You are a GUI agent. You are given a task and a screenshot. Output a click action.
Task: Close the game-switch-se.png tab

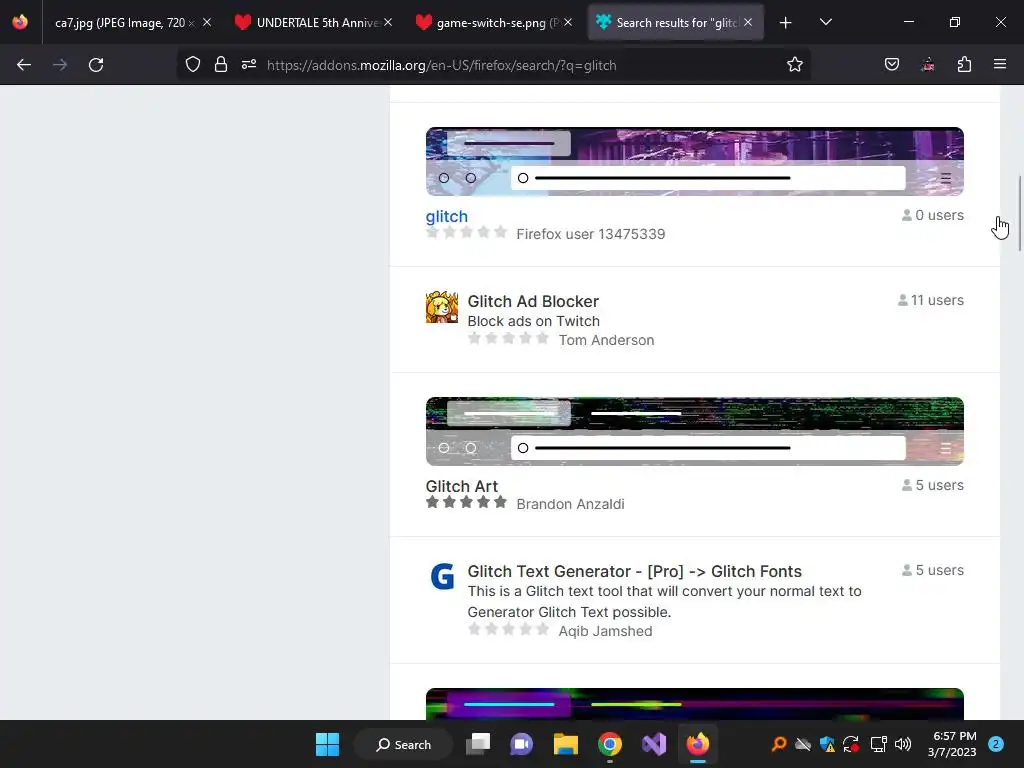[x=568, y=23]
